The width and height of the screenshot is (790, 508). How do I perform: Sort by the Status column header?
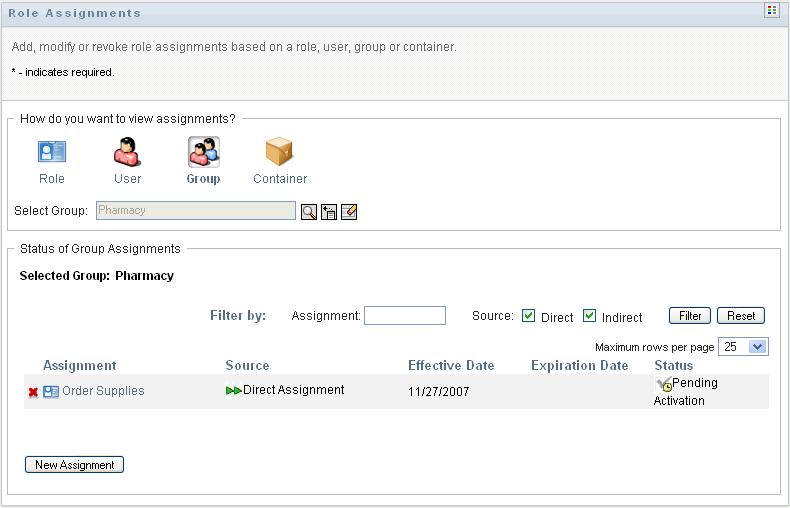(673, 366)
